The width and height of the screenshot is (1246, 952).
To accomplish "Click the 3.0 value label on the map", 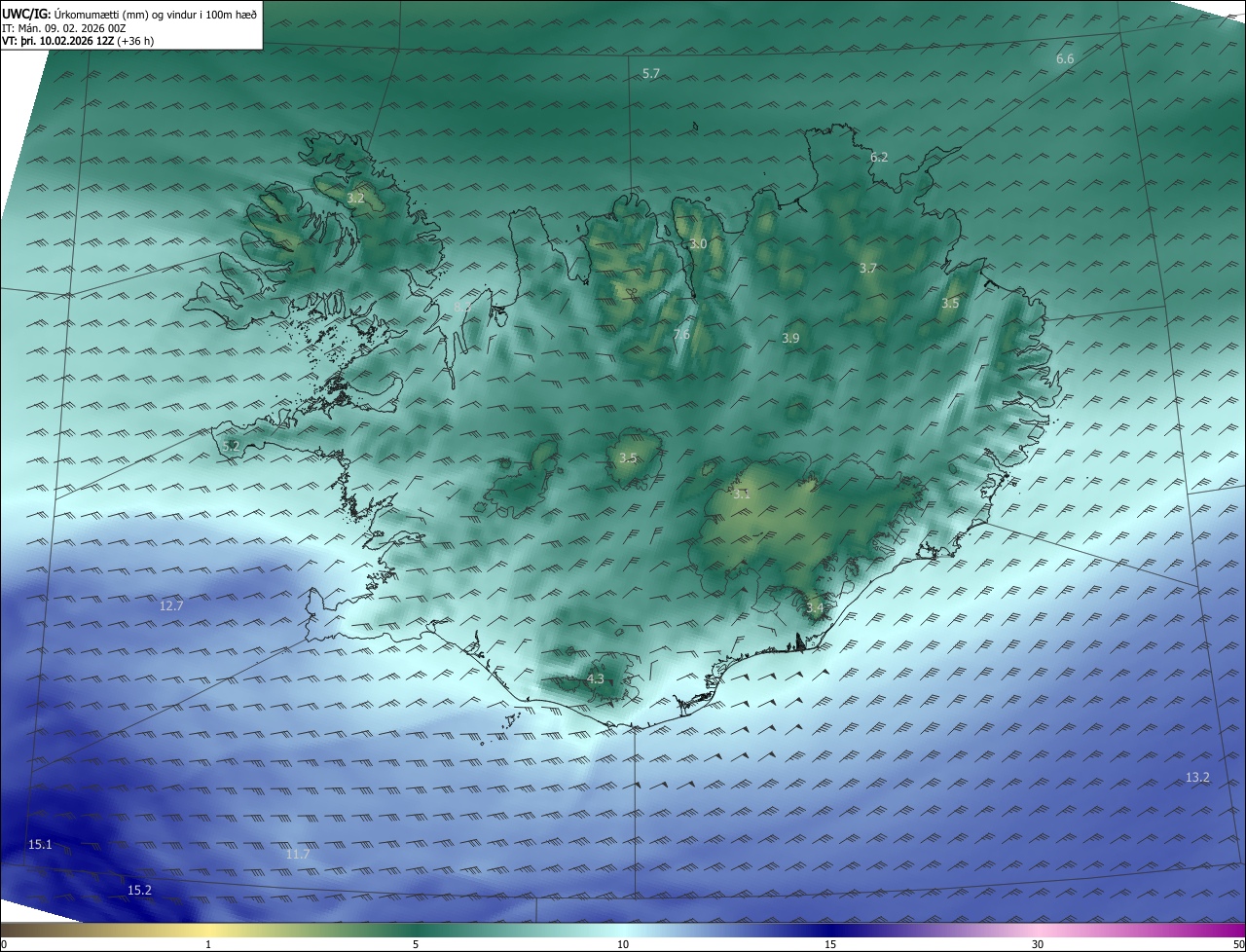I will click(x=698, y=244).
